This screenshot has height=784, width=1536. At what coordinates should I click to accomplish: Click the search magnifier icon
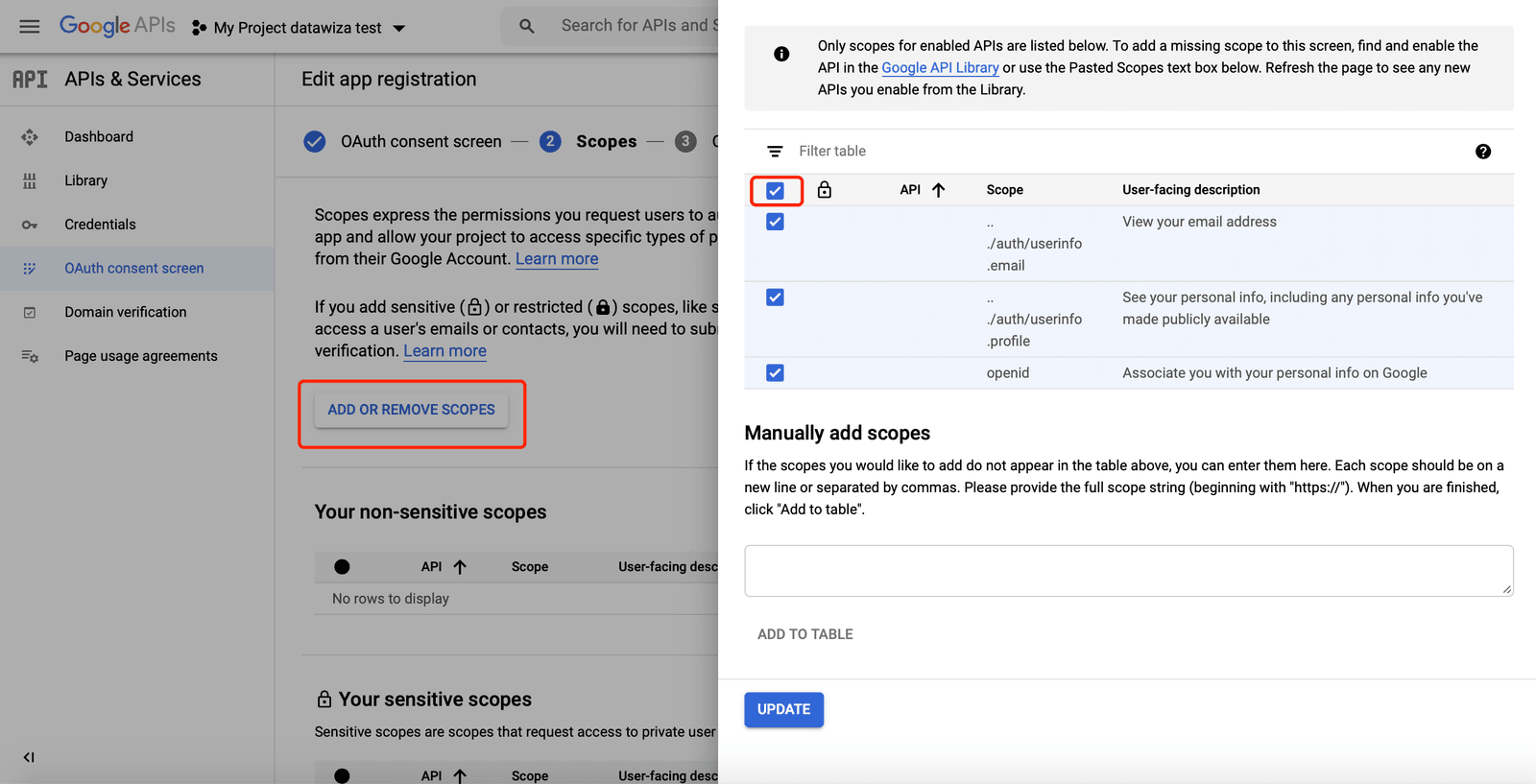pos(526,26)
